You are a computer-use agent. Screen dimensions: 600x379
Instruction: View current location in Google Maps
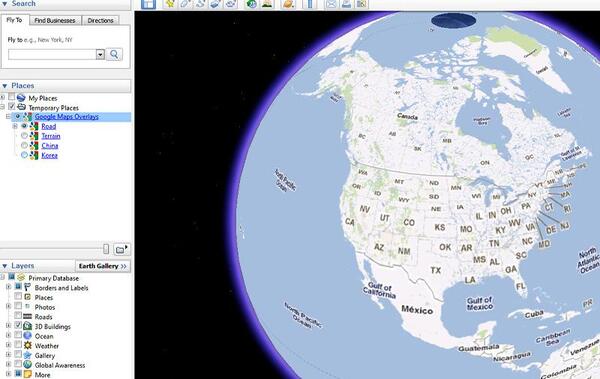pyautogui.click(x=361, y=4)
